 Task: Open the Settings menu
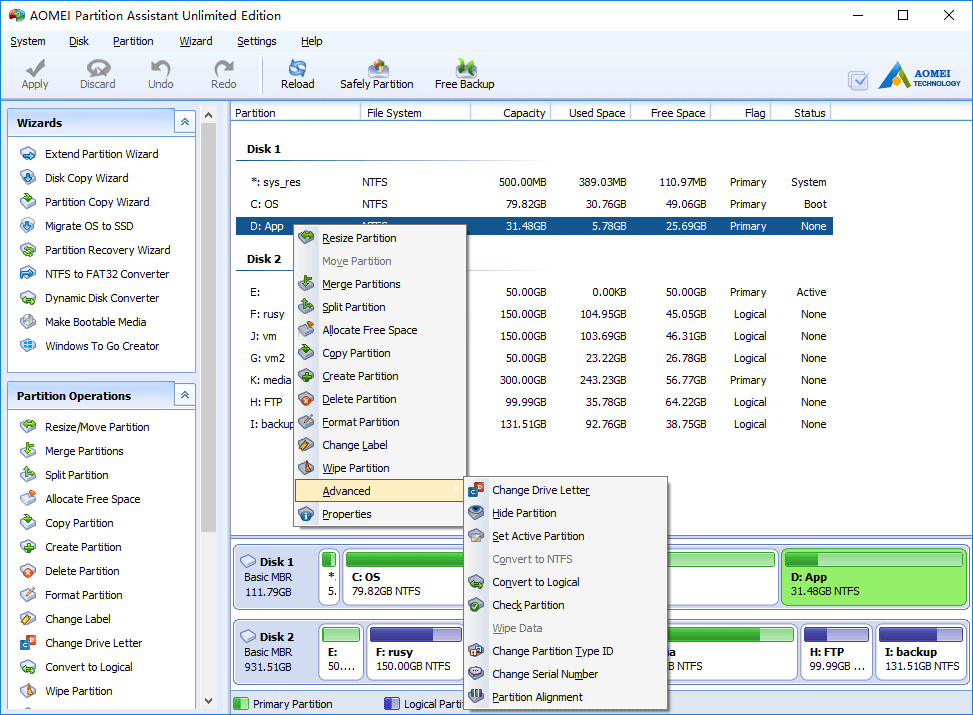257,41
